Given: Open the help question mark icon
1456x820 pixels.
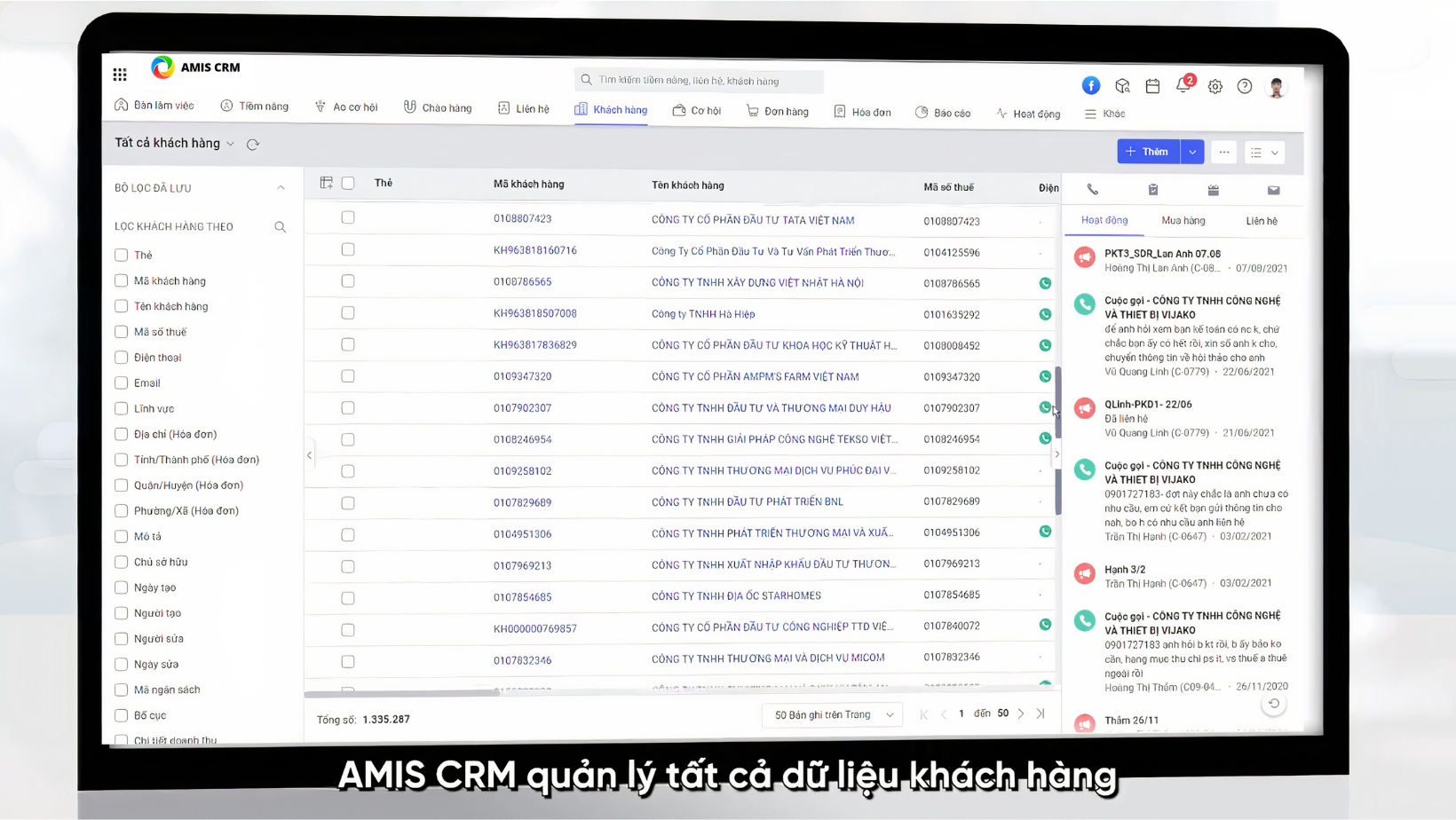Looking at the screenshot, I should click(x=1245, y=86).
